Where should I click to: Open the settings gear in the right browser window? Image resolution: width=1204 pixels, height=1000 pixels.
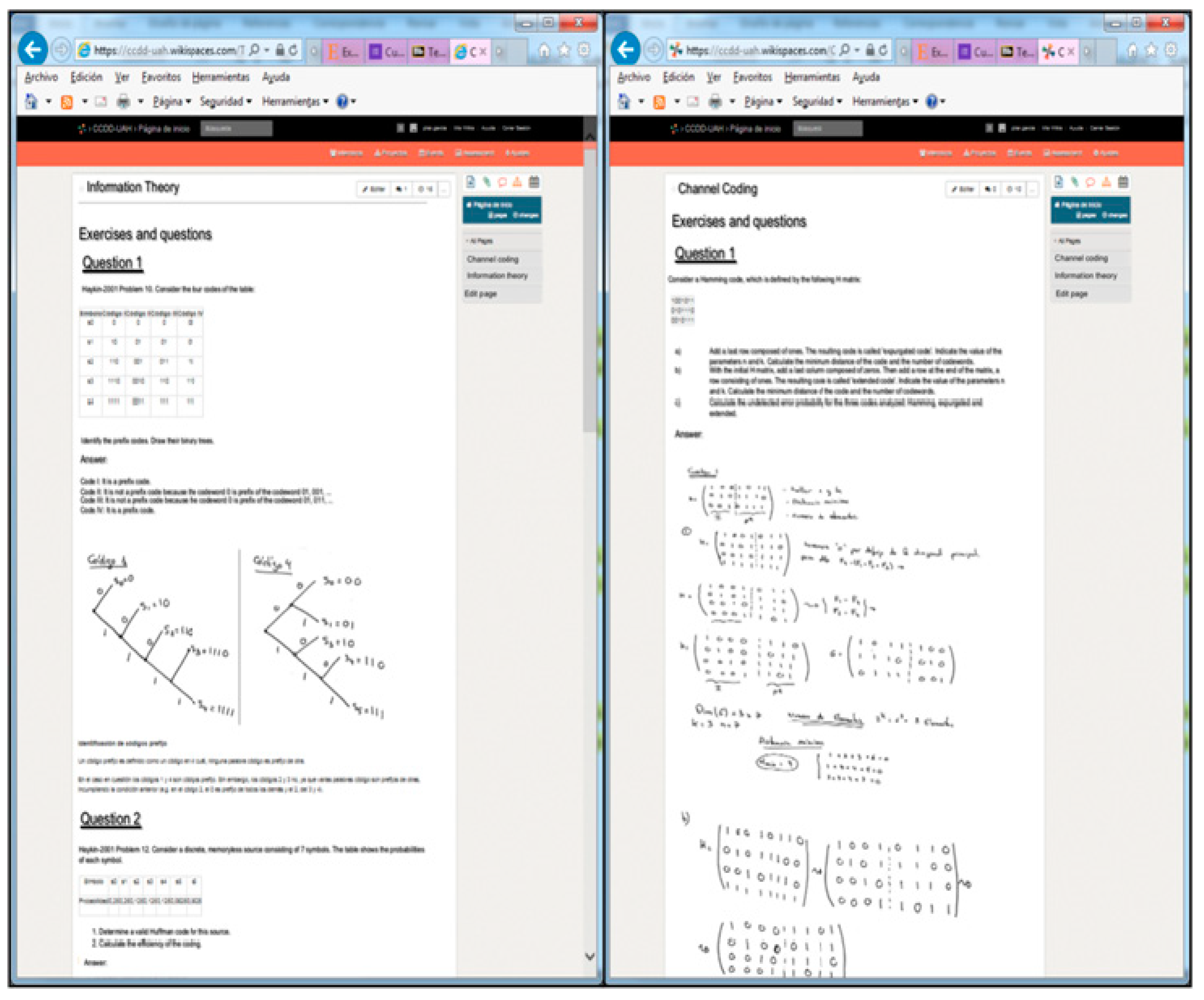click(x=1170, y=51)
